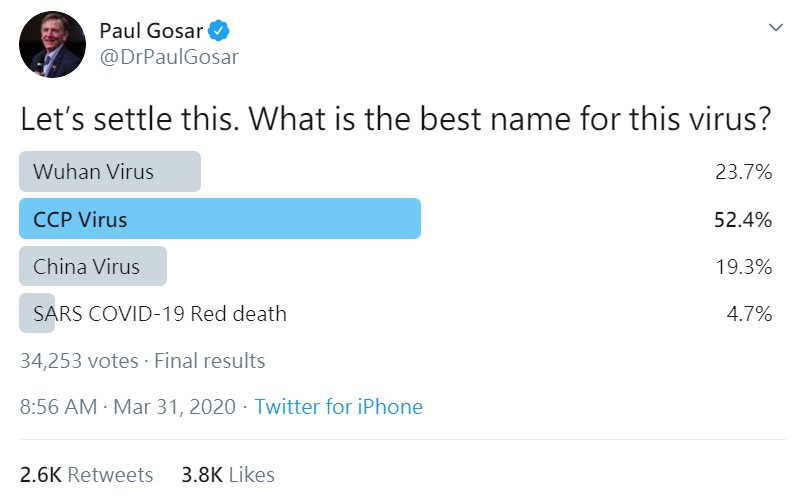This screenshot has height=501, width=802.
Task: Click the Twitter for iPhone link
Action: [x=339, y=407]
